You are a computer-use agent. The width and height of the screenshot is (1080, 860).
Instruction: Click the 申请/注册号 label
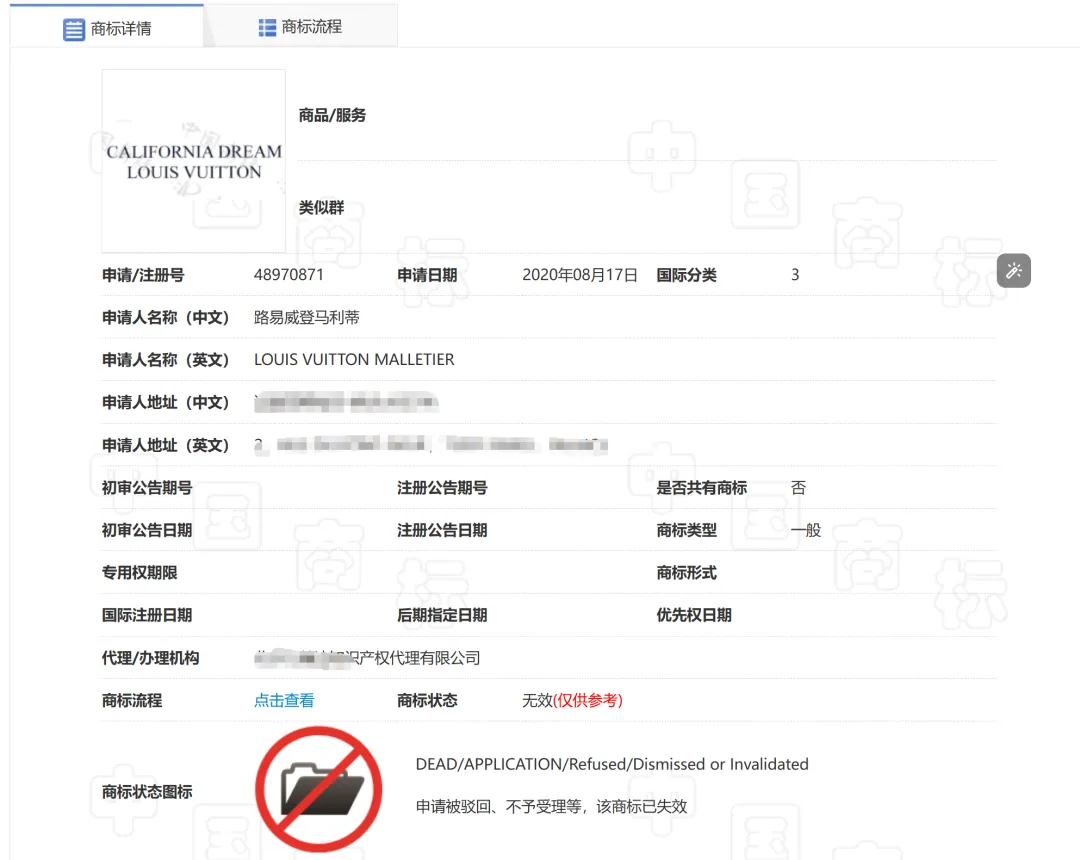[143, 275]
